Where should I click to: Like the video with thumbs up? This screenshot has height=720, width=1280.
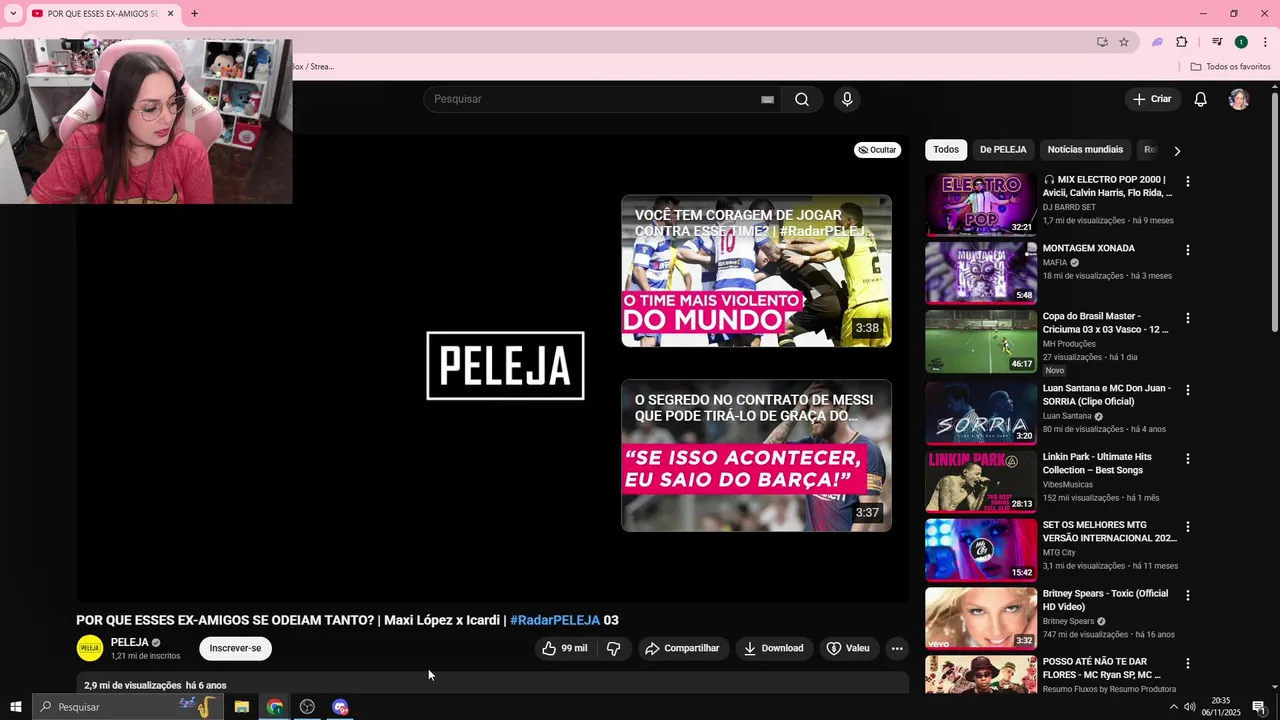pos(565,648)
